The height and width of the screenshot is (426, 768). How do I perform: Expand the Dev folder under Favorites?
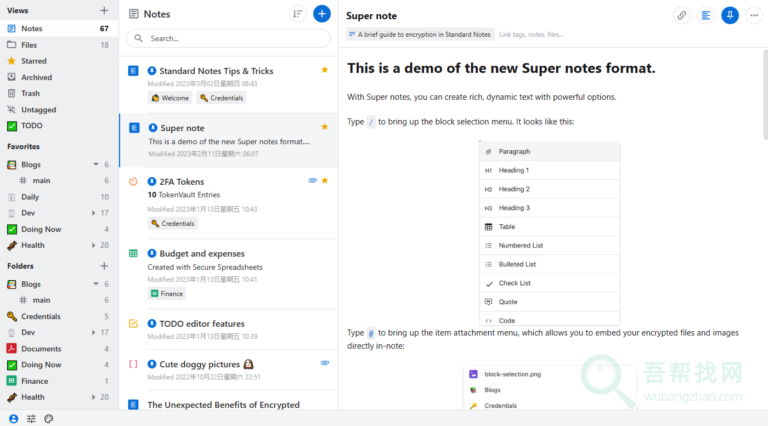point(95,213)
